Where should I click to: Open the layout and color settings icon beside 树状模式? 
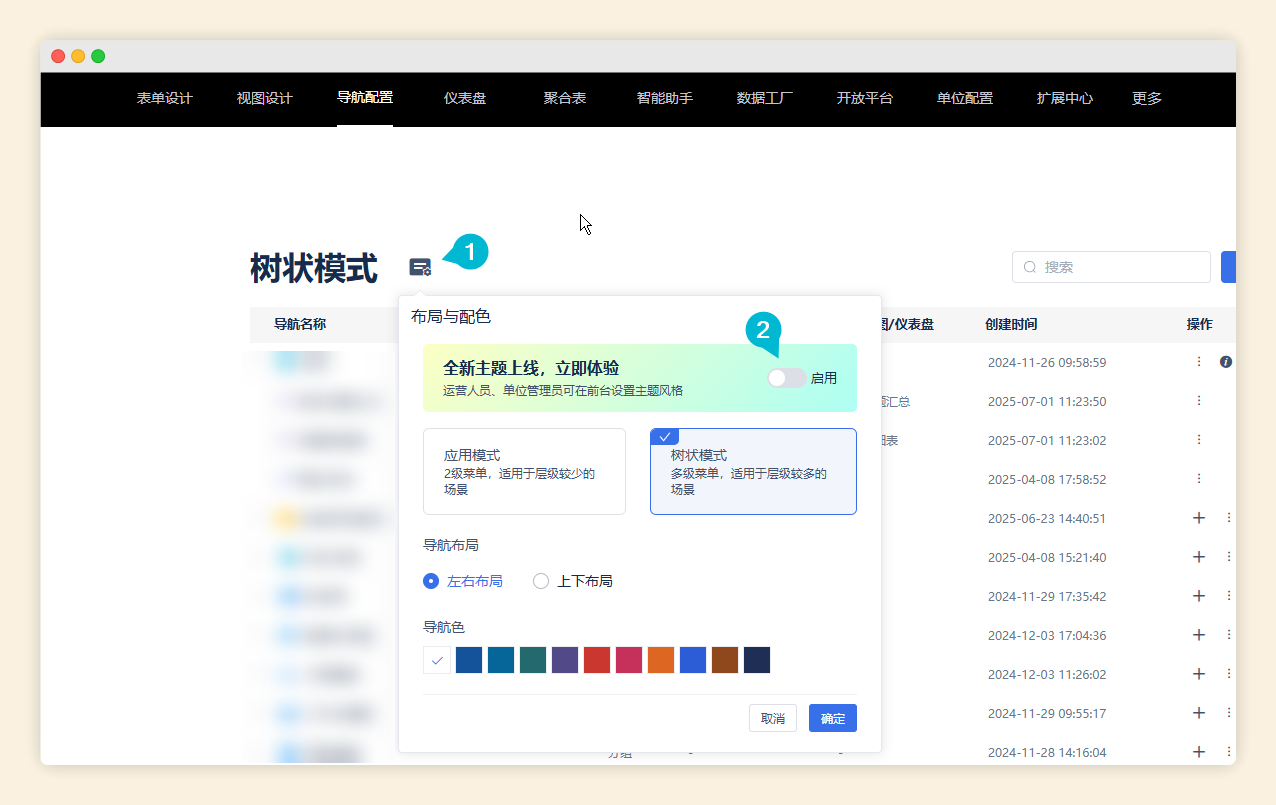pos(420,267)
